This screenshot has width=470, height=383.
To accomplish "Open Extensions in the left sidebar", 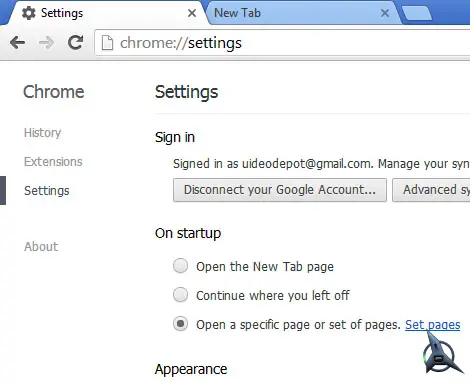I will tap(53, 162).
